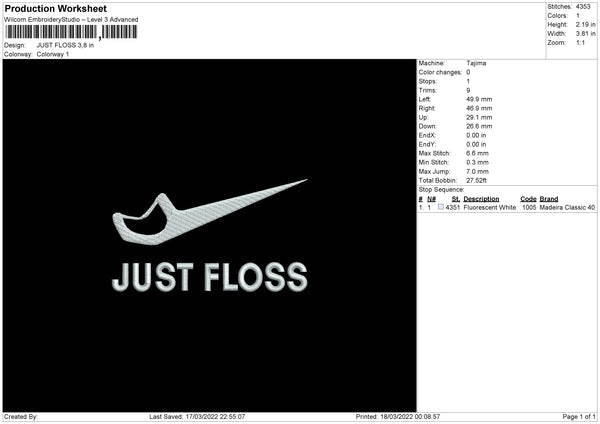Click the Production Worksheet title
600x424 pixels.
click(x=55, y=8)
